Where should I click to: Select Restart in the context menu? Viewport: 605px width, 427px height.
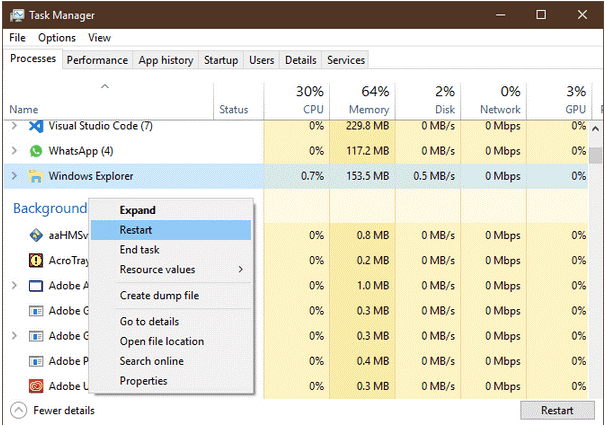[x=136, y=230]
